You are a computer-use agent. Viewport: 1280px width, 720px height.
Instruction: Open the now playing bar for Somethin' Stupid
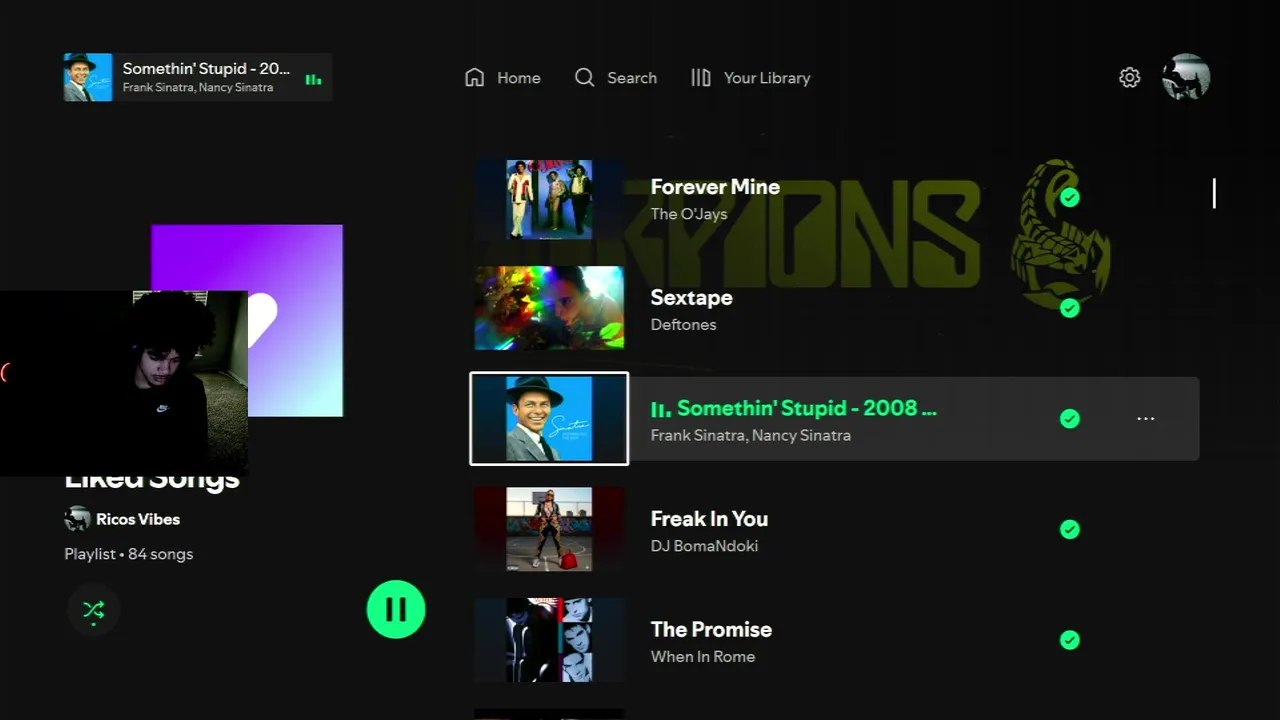pos(198,77)
